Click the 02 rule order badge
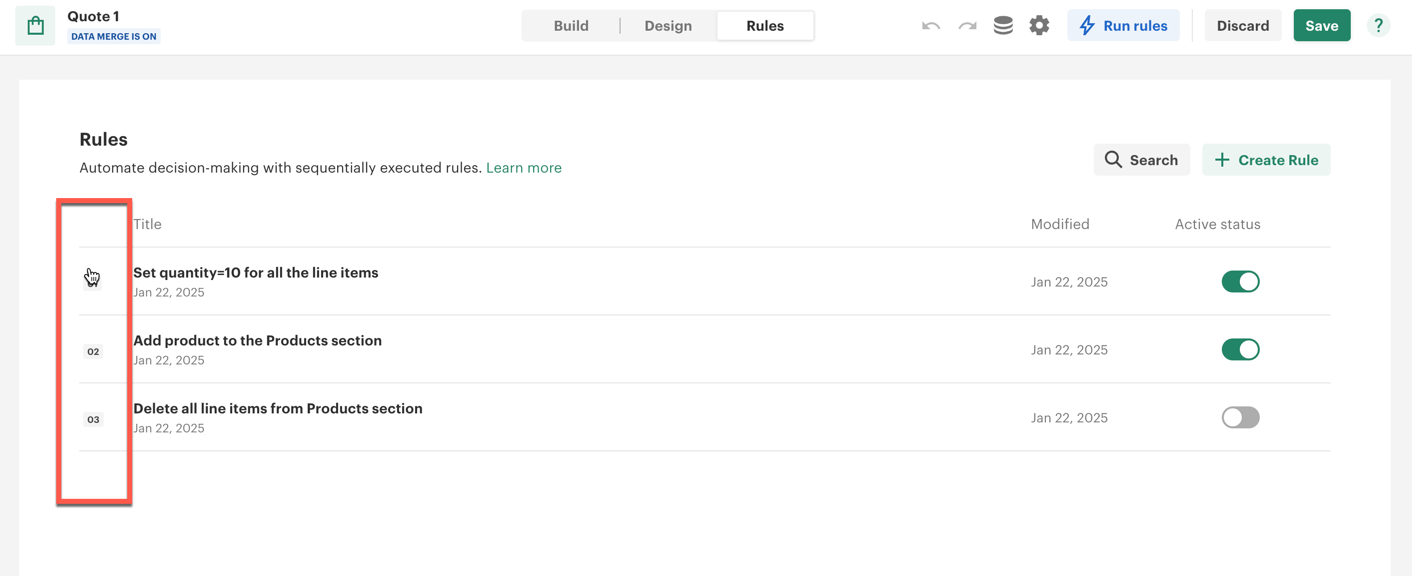This screenshot has height=576, width=1412. tap(93, 352)
